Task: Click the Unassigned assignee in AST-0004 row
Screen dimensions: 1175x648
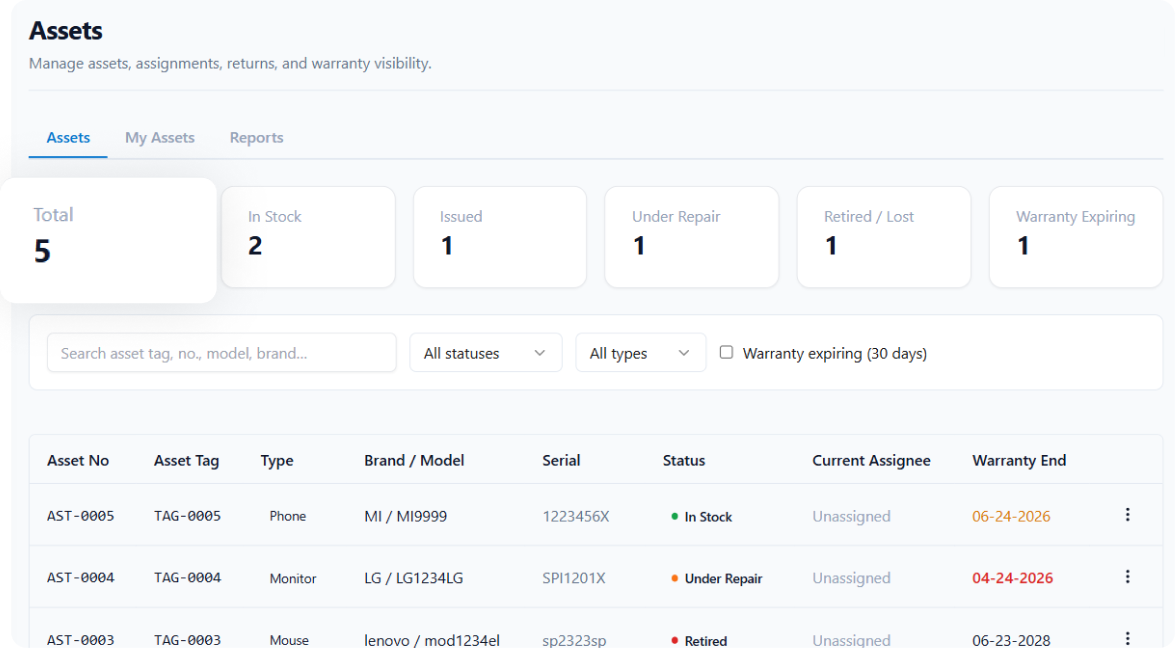Action: click(851, 578)
